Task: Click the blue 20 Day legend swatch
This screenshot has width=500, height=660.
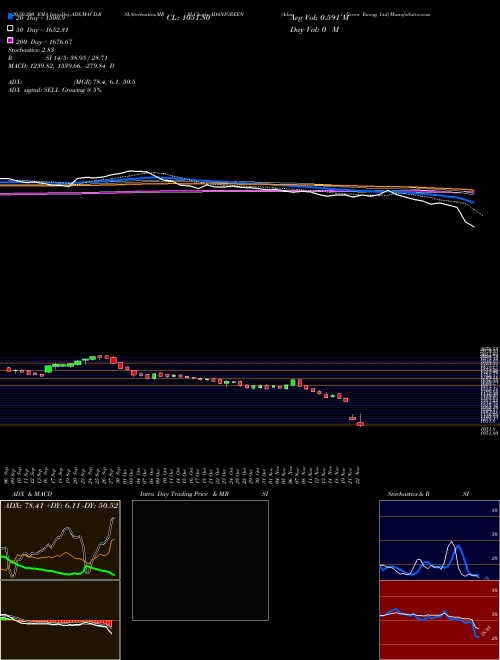Action: 10,17
